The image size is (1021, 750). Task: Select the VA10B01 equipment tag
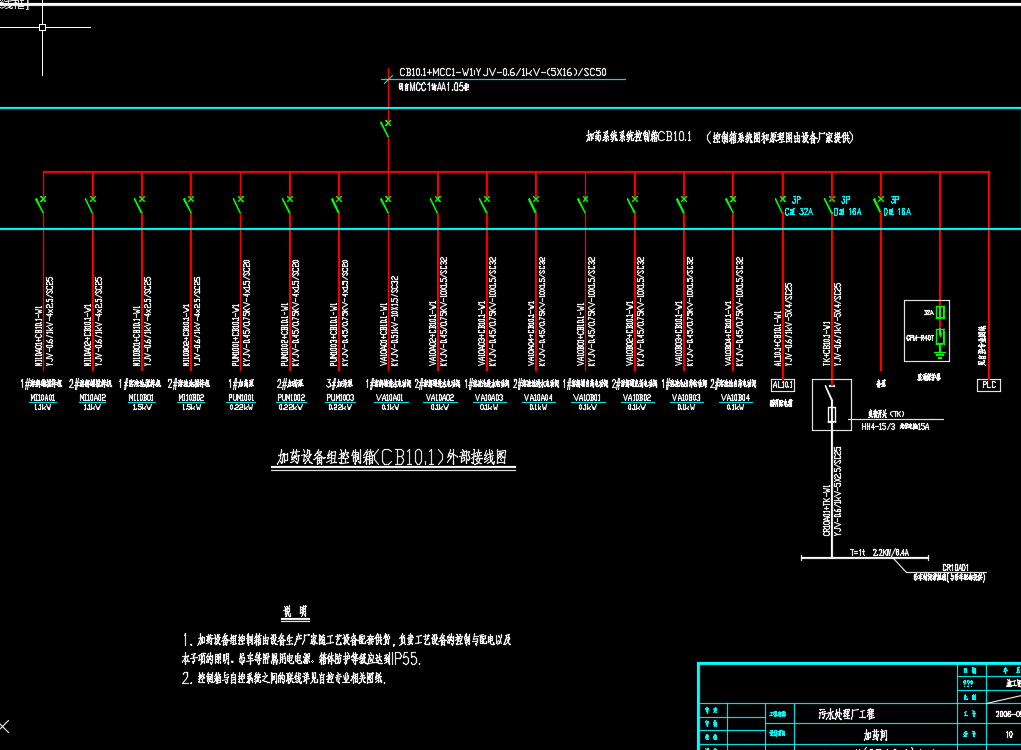coord(587,398)
